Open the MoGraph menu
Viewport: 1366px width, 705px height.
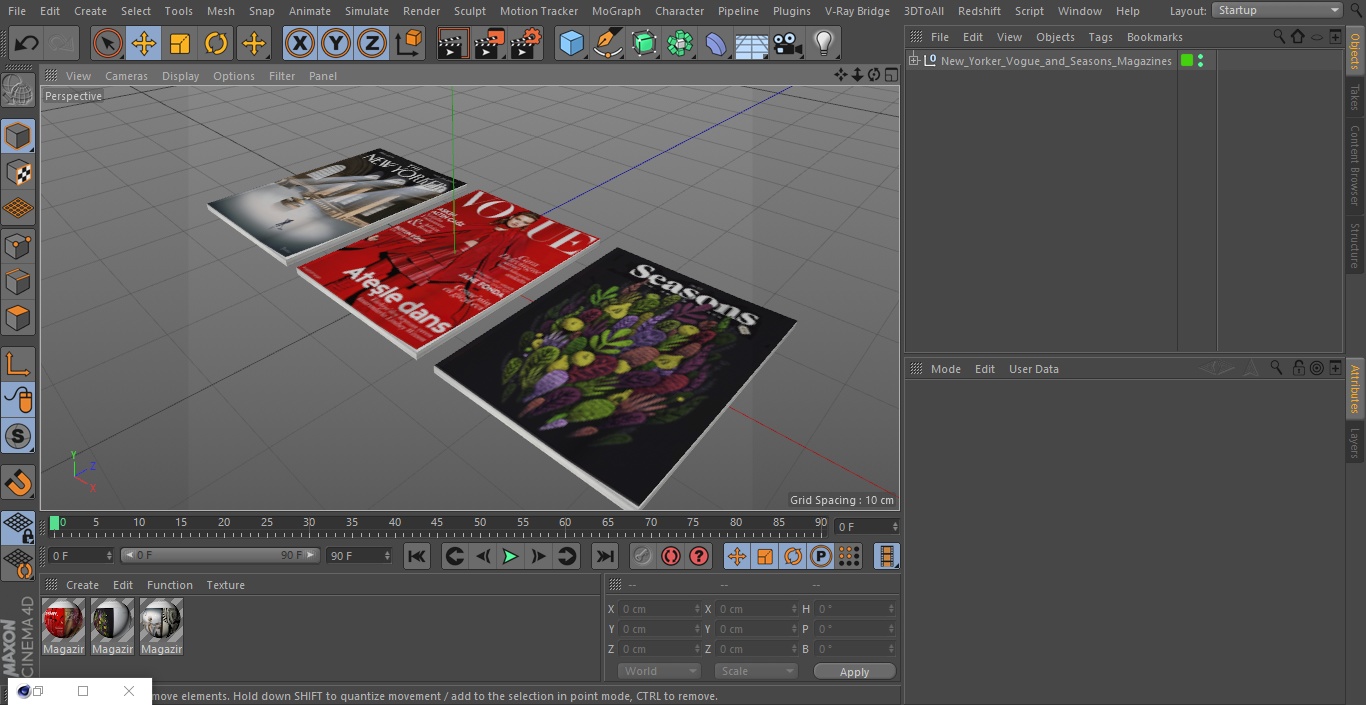616,11
